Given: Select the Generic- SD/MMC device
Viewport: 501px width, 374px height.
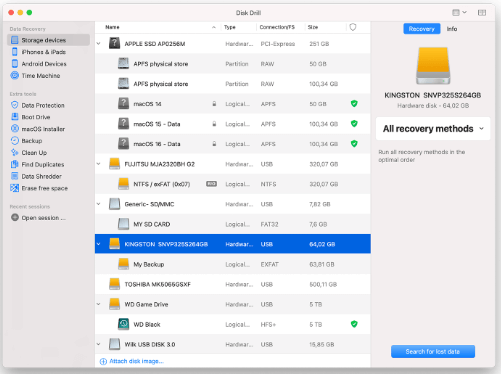Looking at the screenshot, I should 233,204.
